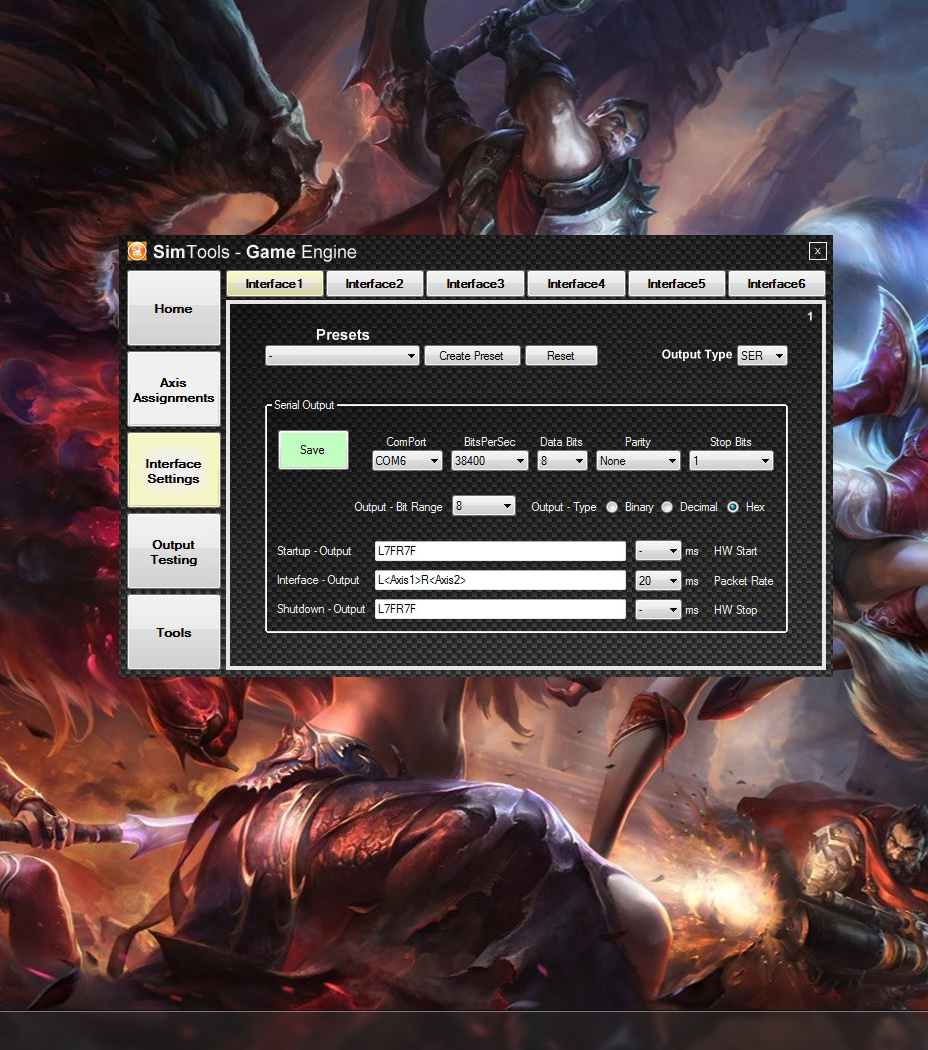
Task: Select the Hex output type radio button
Action: (x=733, y=507)
